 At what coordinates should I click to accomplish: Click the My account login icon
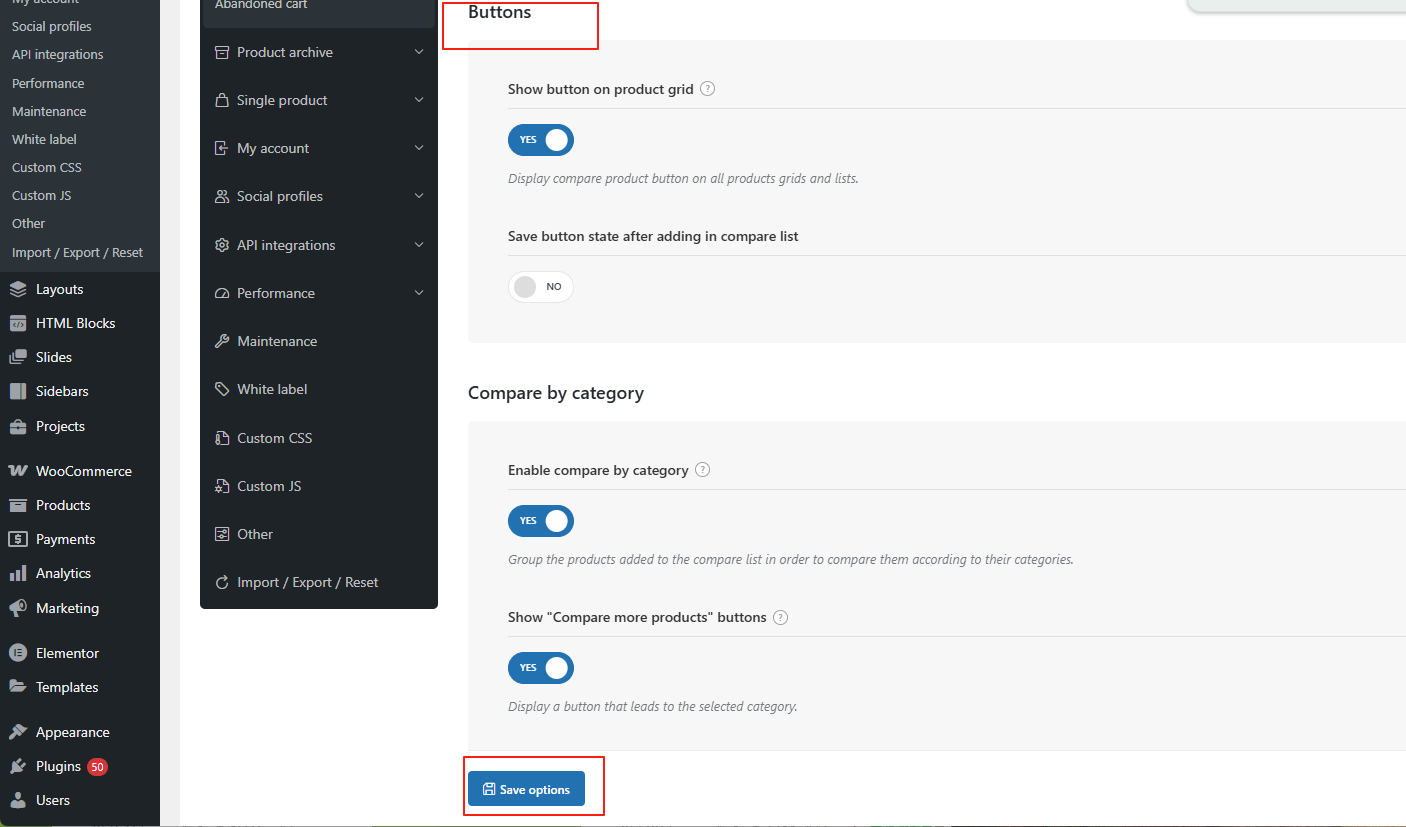pos(222,148)
